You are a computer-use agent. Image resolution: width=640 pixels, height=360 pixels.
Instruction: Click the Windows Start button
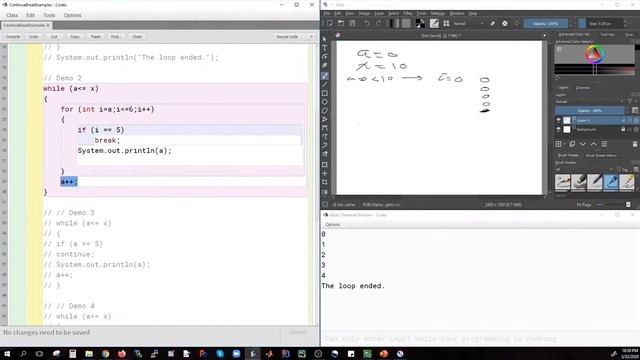pos(7,353)
